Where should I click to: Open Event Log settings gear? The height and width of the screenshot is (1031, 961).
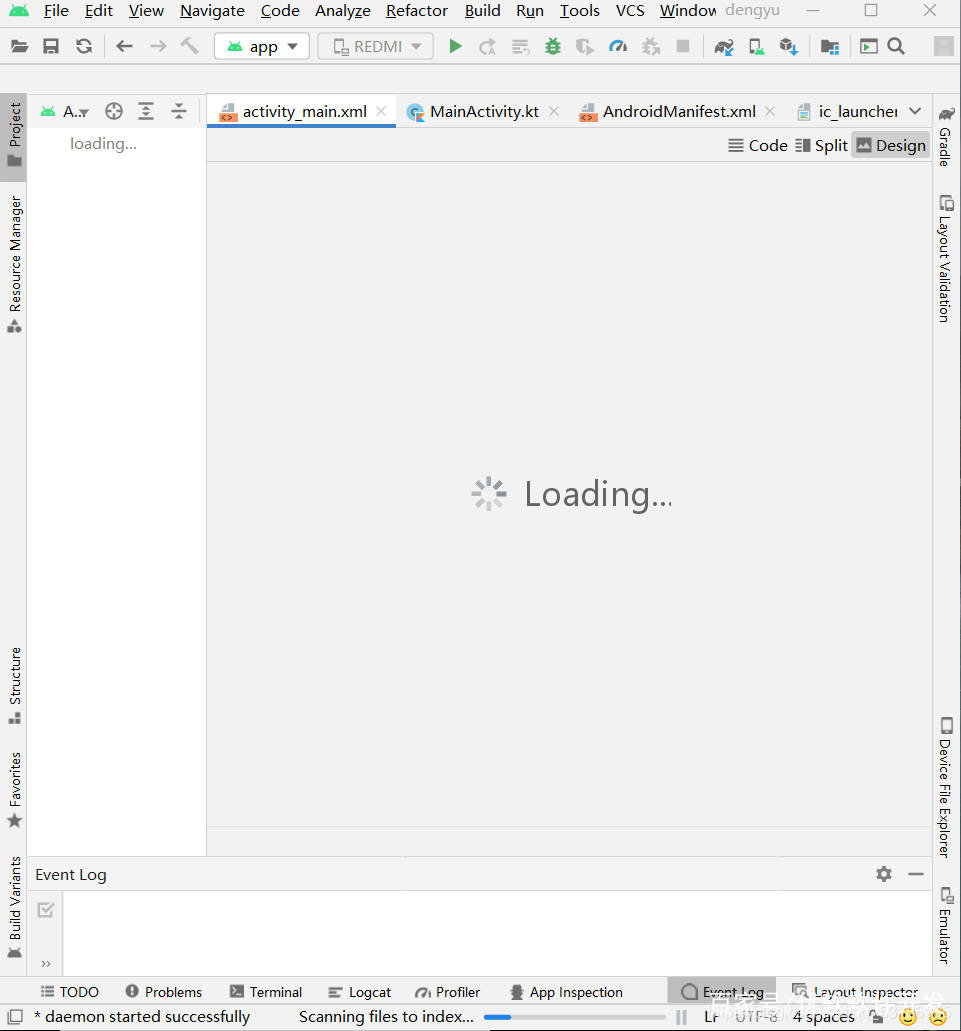tap(884, 874)
